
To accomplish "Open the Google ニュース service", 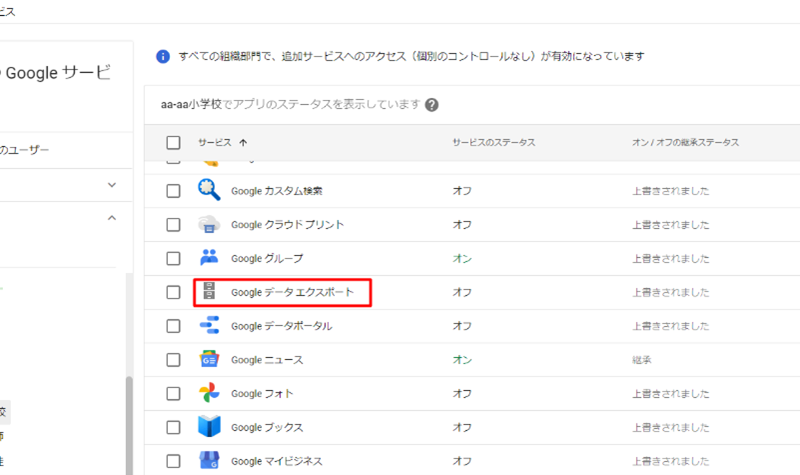I will 267,360.
